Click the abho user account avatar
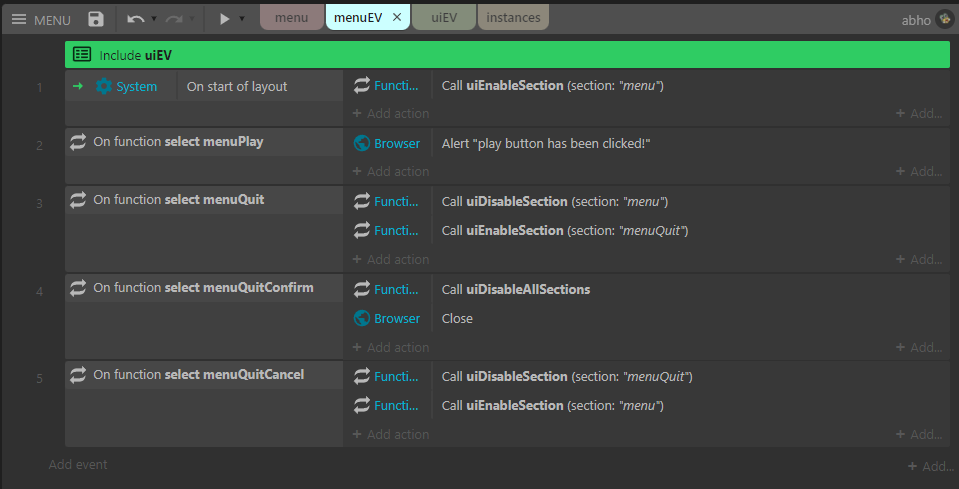This screenshot has width=959, height=489. [943, 19]
